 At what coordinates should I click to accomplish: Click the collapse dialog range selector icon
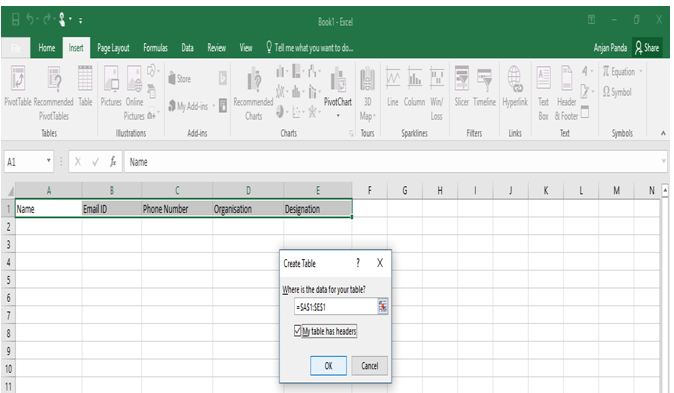(x=383, y=307)
